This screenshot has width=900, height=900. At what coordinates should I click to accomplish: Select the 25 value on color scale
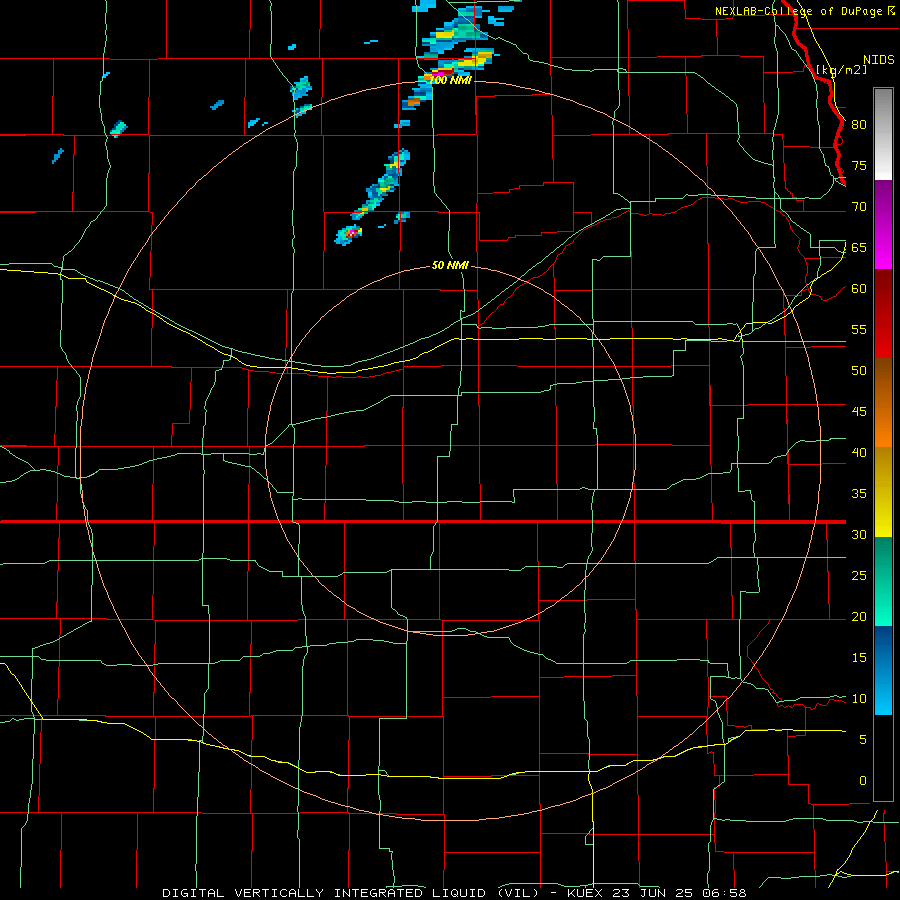[x=859, y=576]
